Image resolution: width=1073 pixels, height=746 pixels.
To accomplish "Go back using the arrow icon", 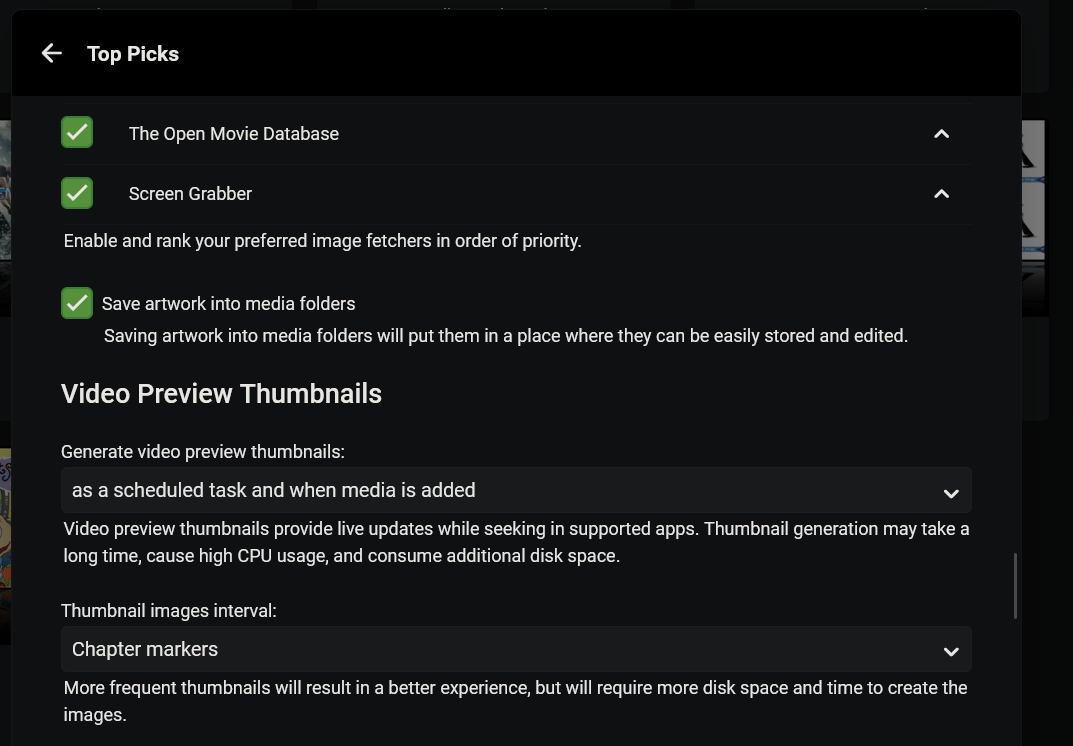I will pyautogui.click(x=52, y=54).
